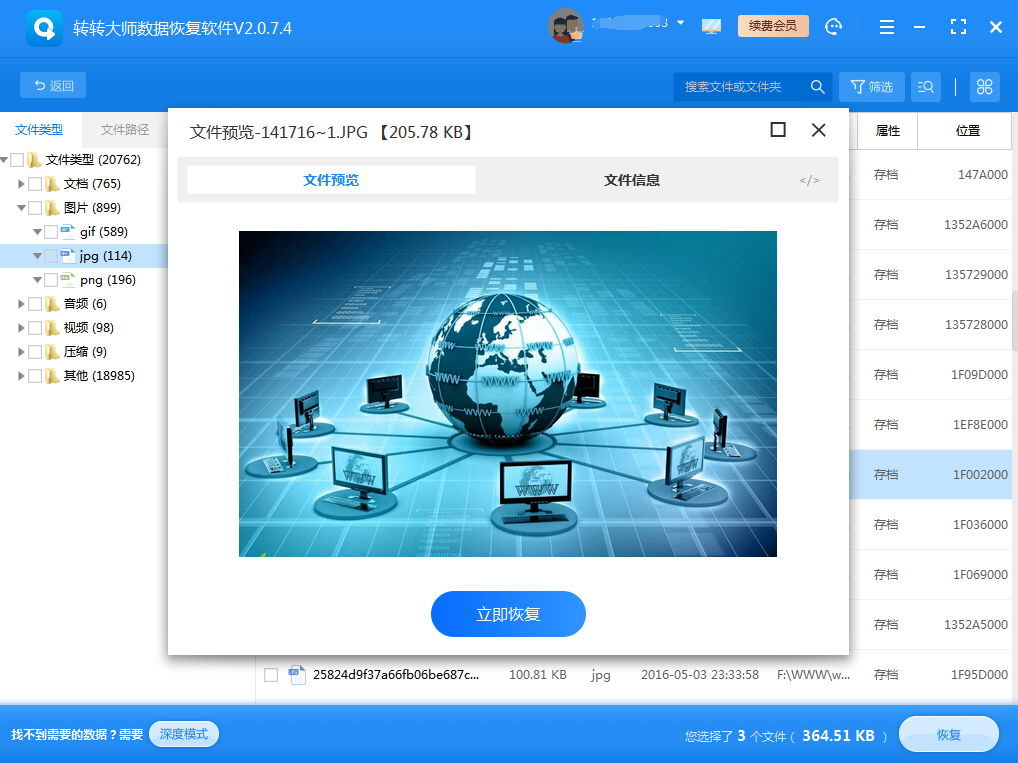Click the magnifier search icon
1018x763 pixels.
[817, 87]
